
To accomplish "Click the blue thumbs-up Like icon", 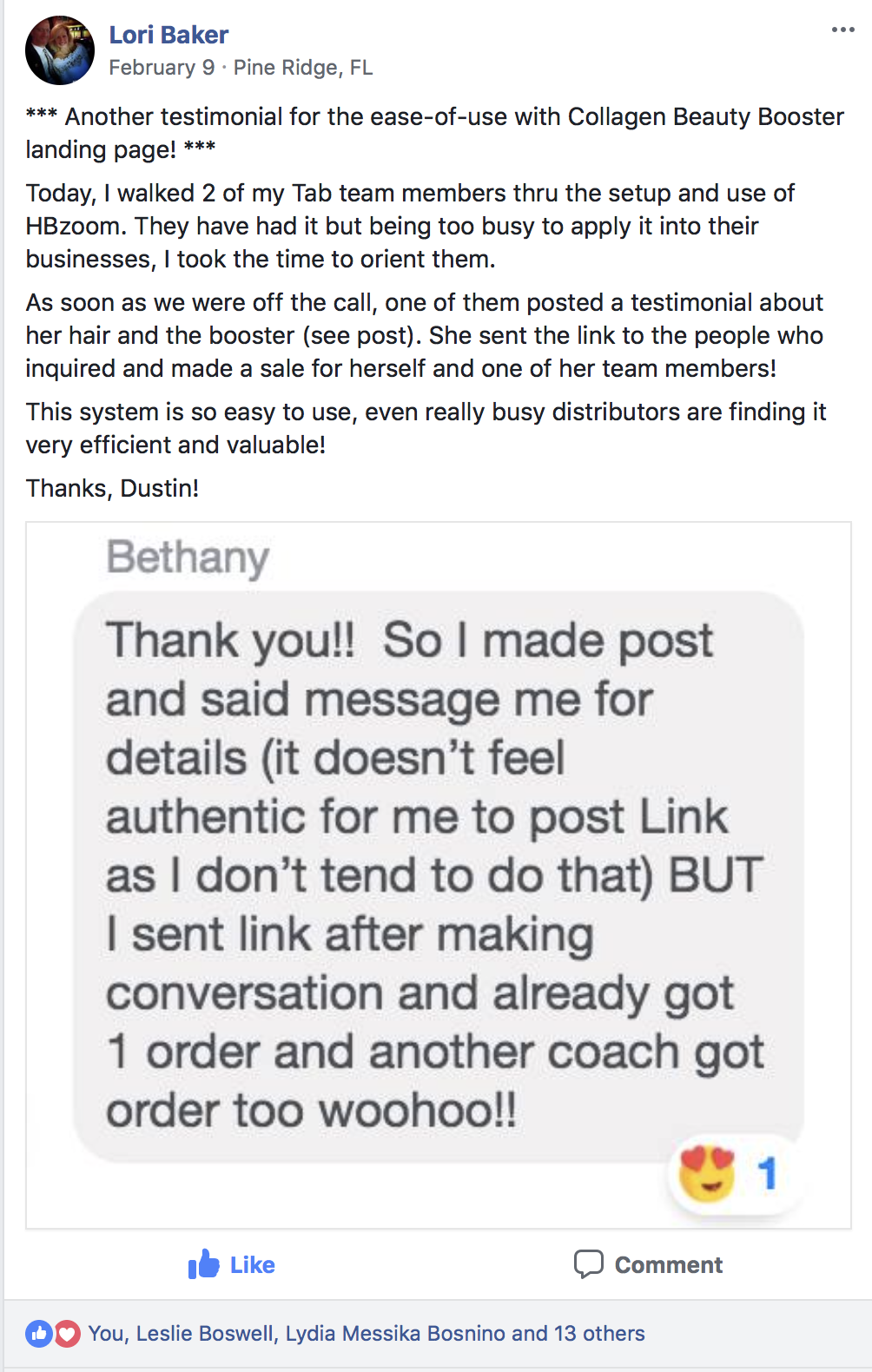I will click(204, 1264).
